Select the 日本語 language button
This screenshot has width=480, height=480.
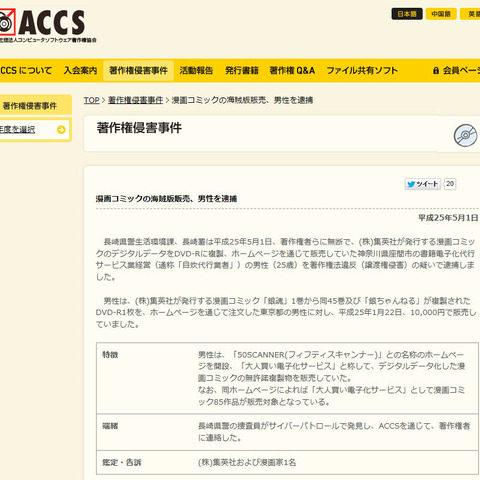[x=407, y=14]
